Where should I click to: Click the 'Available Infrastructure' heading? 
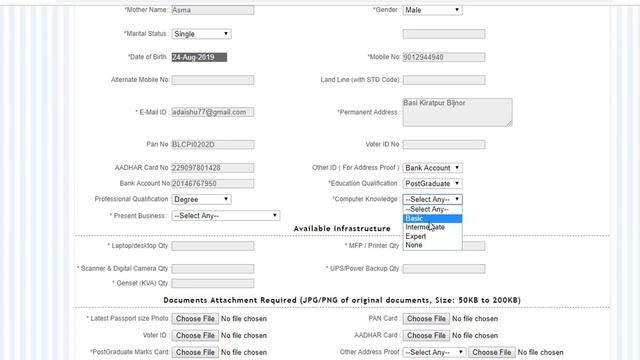click(342, 229)
